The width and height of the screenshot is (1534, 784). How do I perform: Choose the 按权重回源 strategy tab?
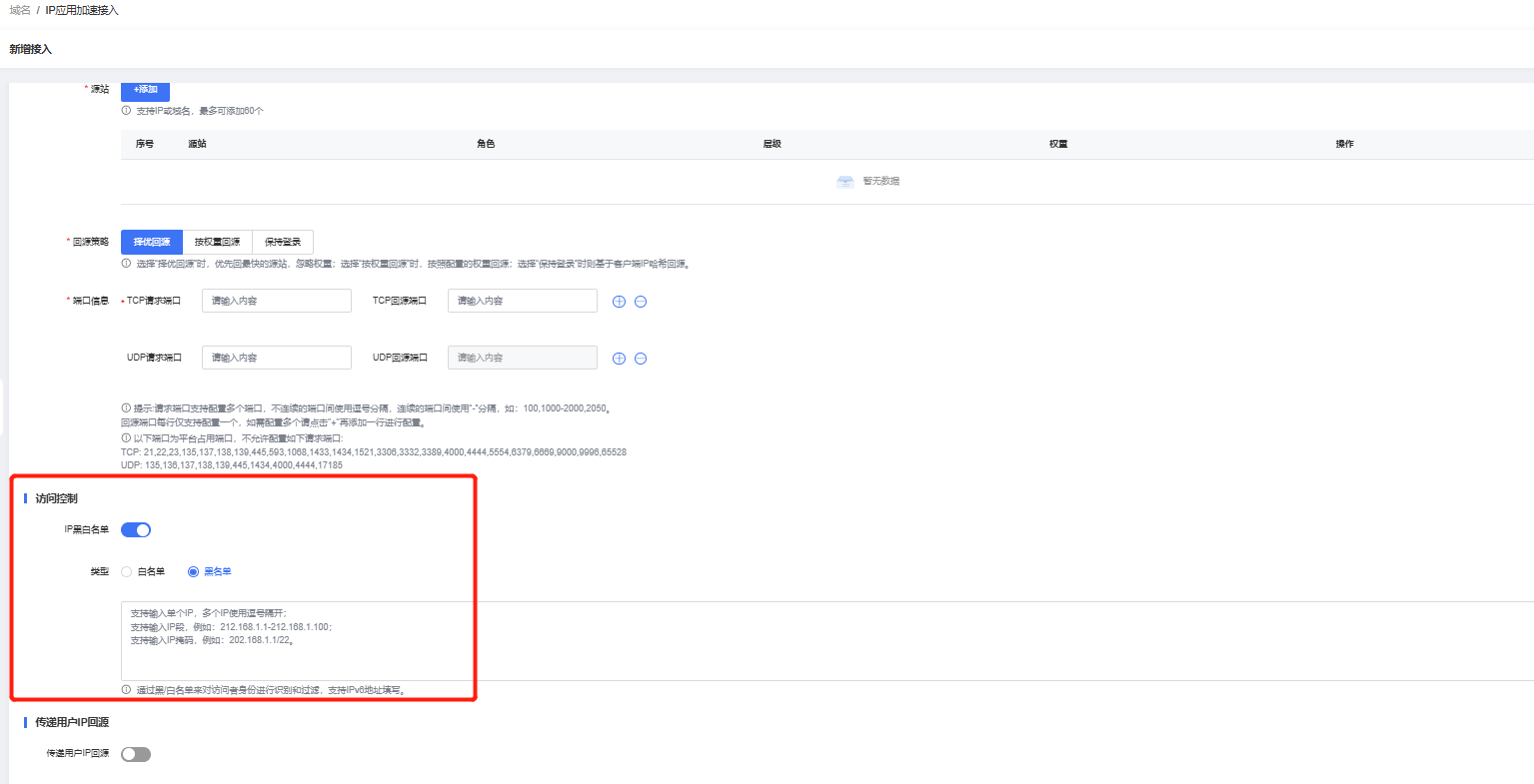click(x=217, y=242)
